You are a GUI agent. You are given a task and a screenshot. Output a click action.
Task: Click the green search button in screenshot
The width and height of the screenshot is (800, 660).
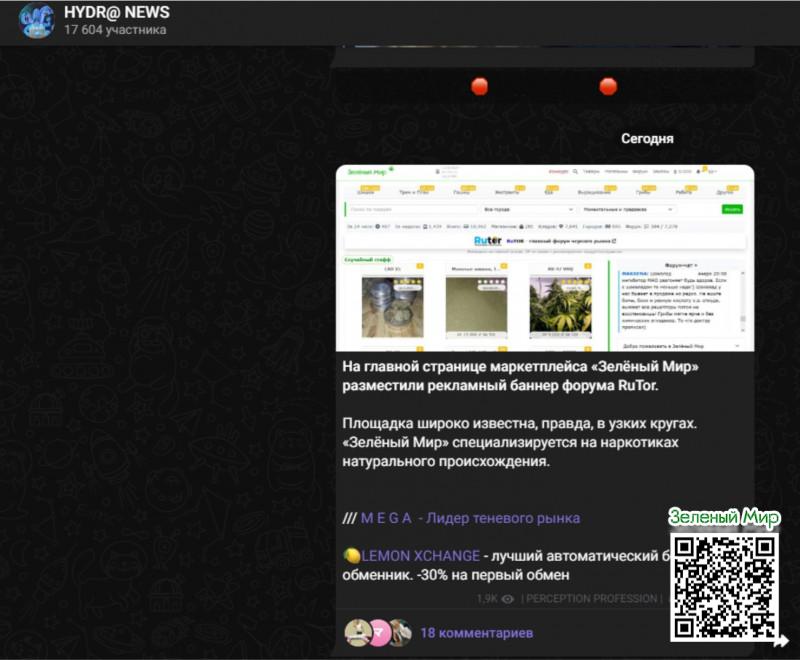click(732, 209)
